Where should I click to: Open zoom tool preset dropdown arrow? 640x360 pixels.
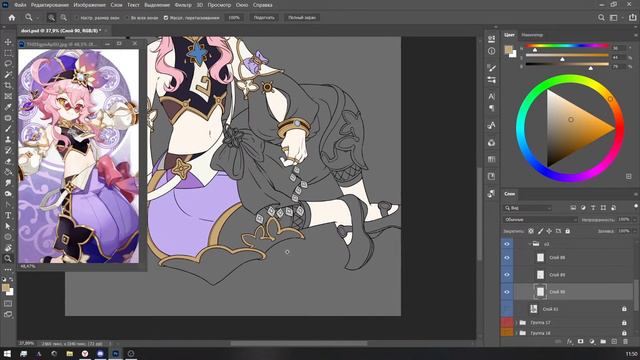37,18
